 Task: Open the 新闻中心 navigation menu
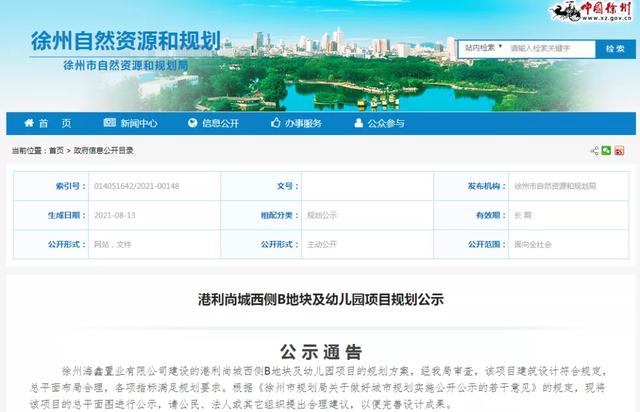(x=138, y=123)
